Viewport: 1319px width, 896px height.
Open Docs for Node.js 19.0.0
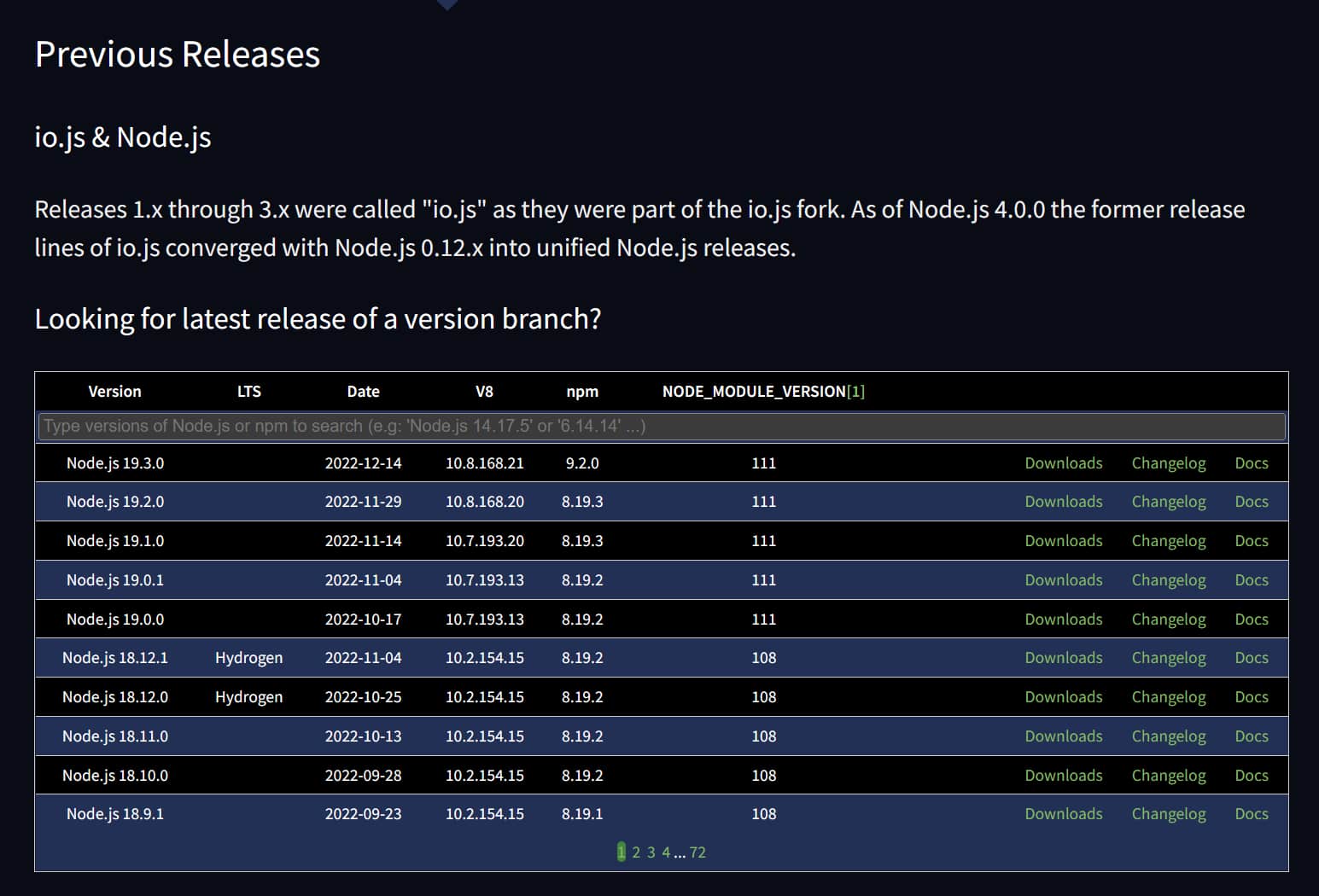(1251, 620)
